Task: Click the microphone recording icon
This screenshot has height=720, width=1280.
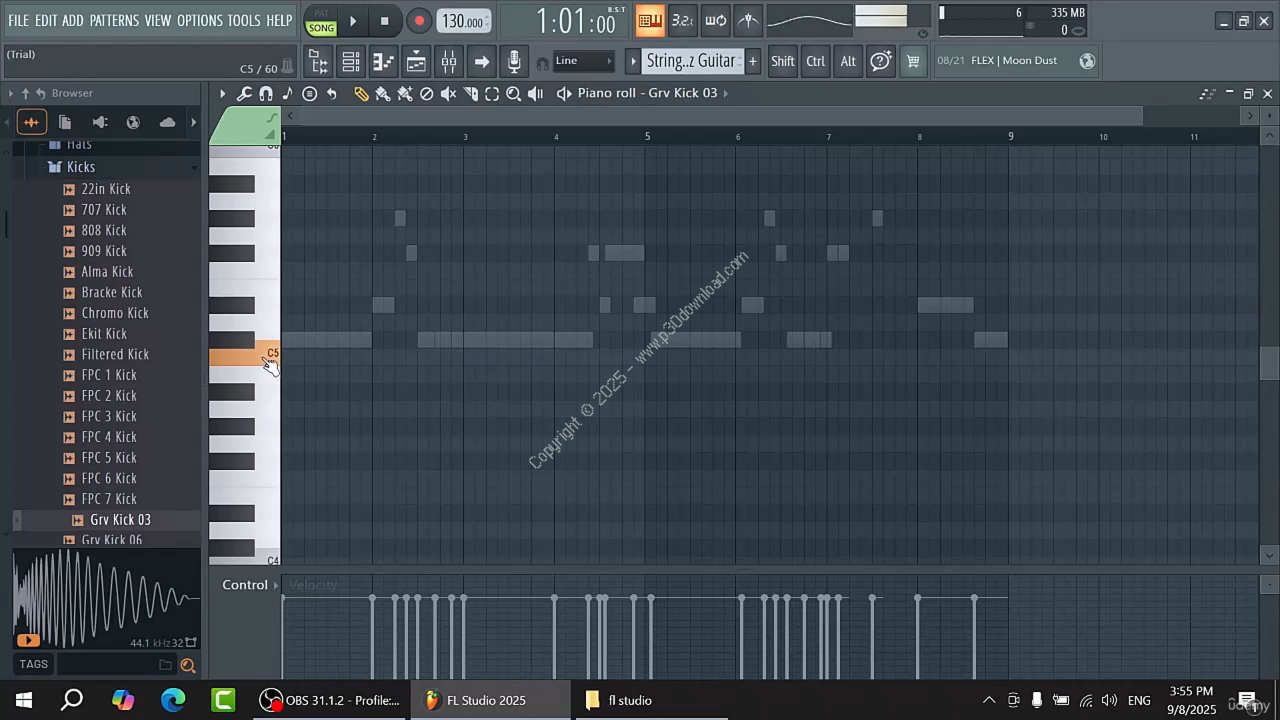Action: click(x=514, y=62)
